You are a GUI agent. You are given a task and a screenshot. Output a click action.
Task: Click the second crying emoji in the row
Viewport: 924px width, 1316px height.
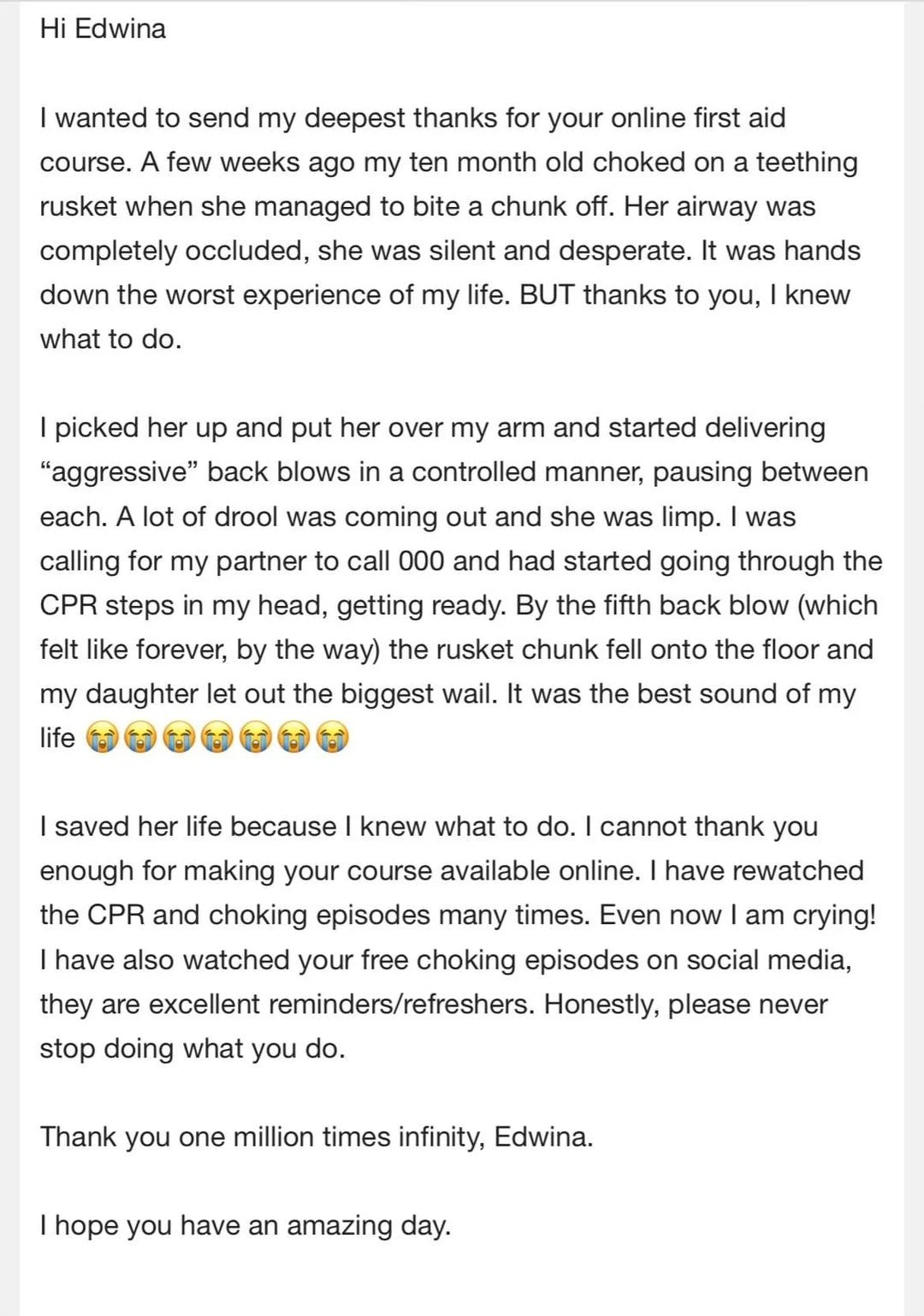click(x=140, y=738)
